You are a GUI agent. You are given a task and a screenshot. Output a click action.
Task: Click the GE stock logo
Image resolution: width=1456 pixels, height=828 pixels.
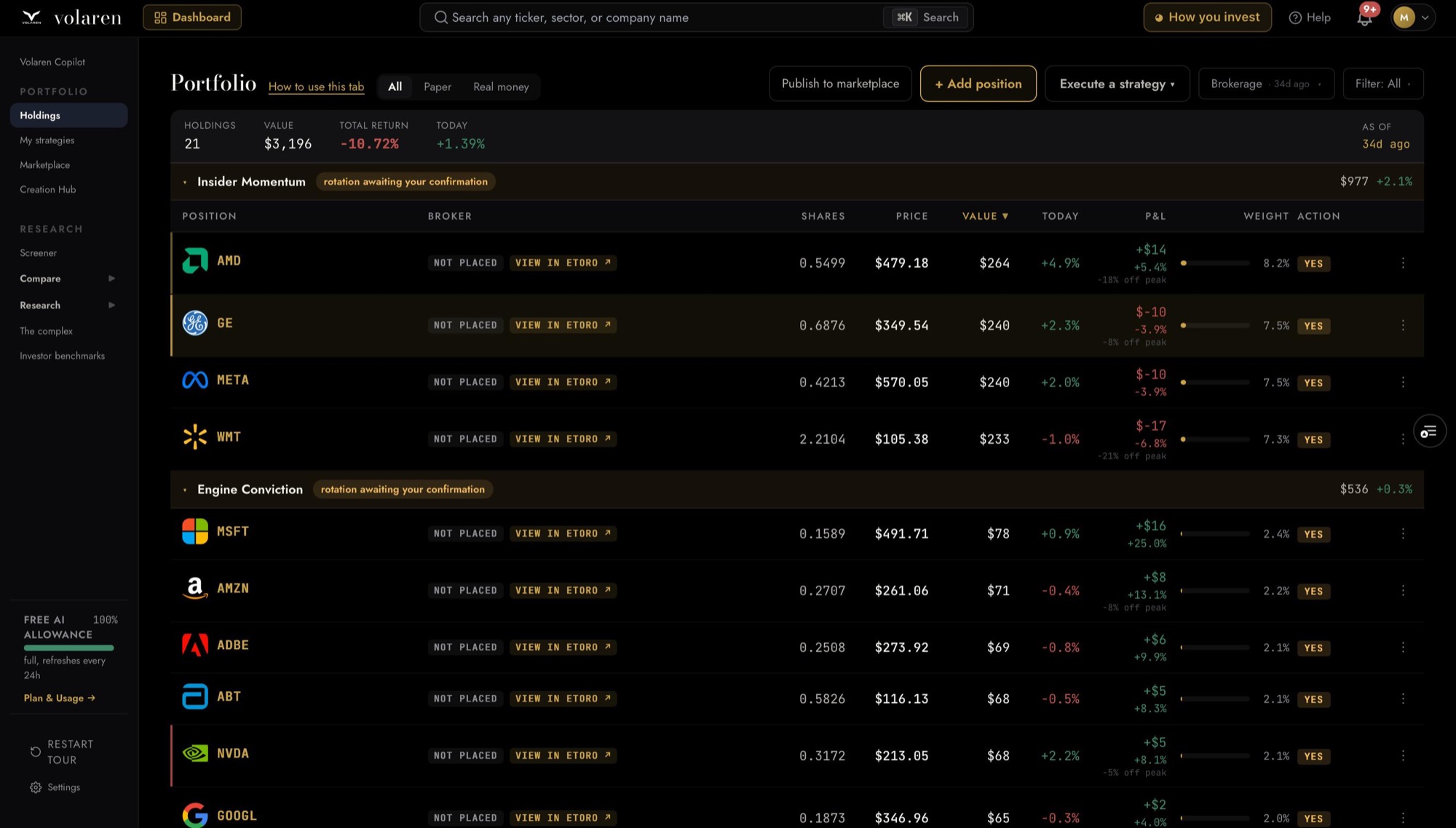pos(194,323)
